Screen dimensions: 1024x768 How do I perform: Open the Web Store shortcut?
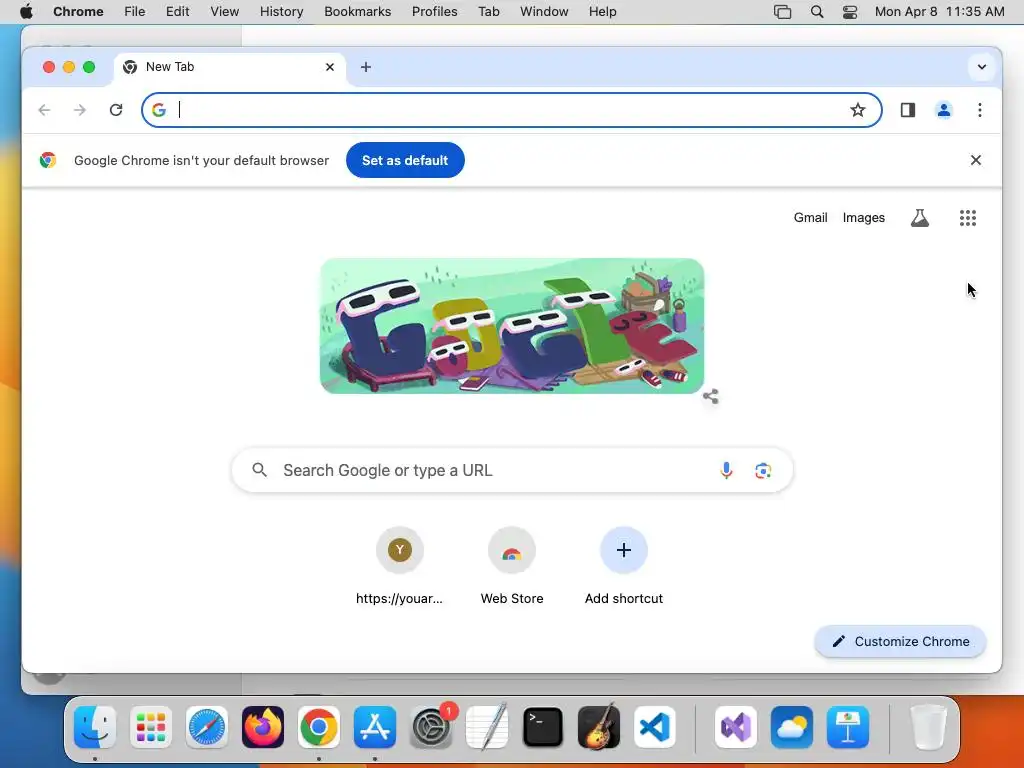coord(512,567)
